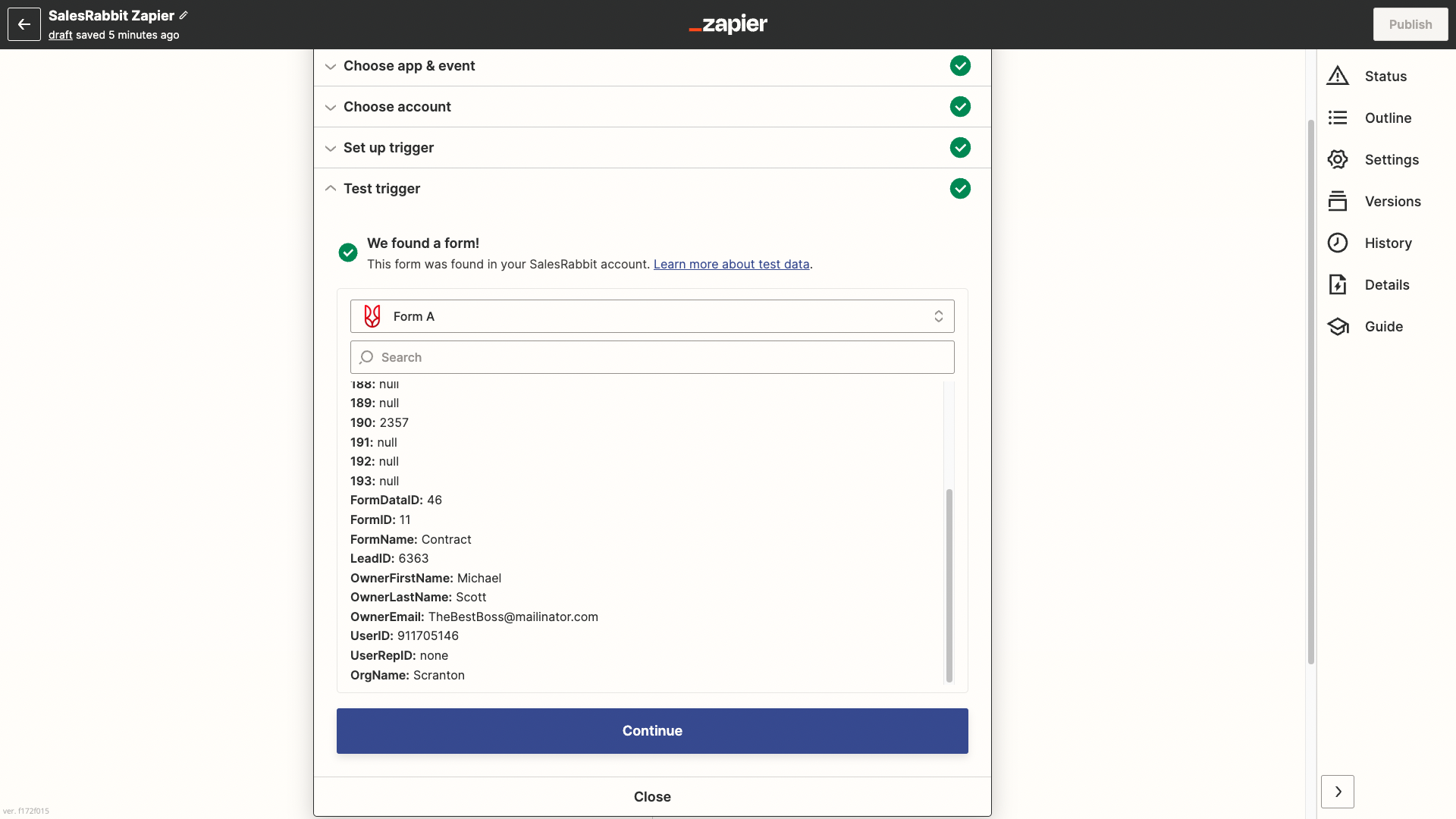Collapse the right sidebar with chevron button

[1338, 792]
